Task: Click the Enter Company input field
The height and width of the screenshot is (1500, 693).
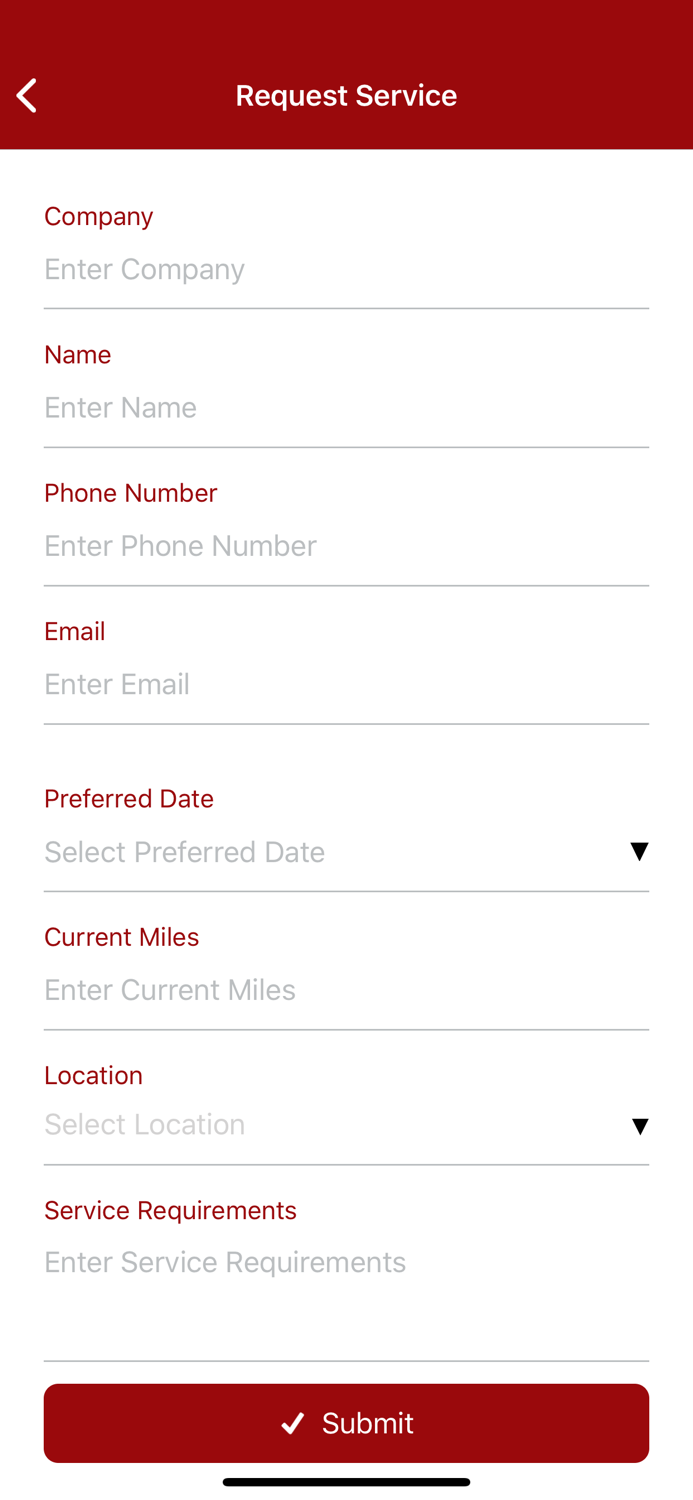Action: click(x=345, y=270)
